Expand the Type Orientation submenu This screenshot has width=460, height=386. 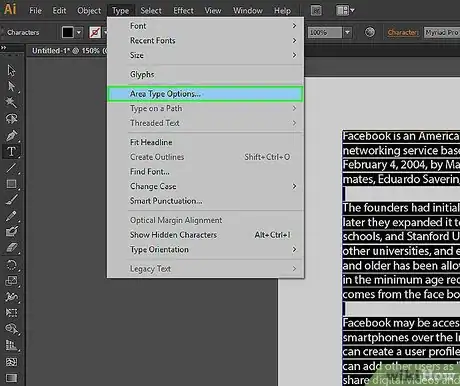205,250
